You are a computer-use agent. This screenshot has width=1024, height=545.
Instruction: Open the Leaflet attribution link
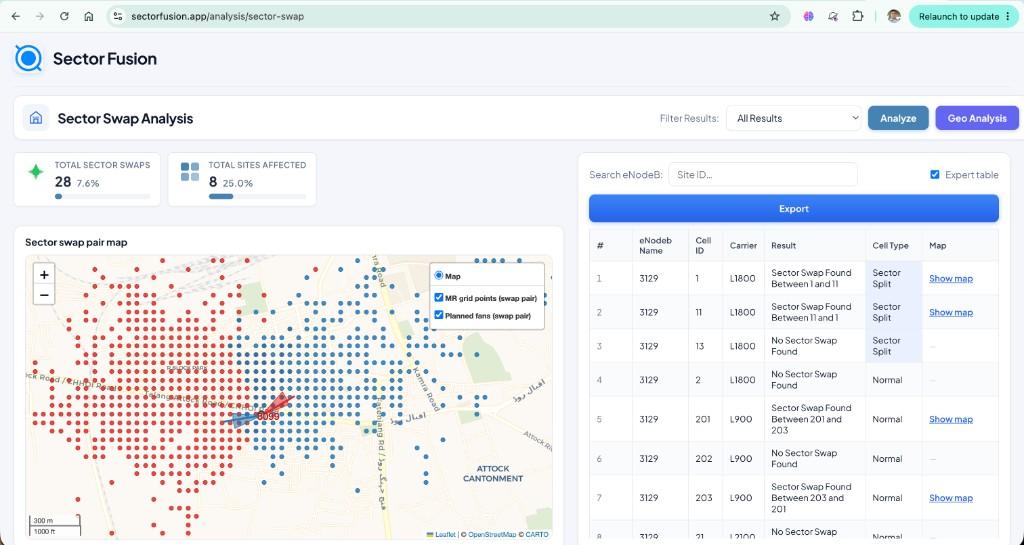click(x=445, y=535)
